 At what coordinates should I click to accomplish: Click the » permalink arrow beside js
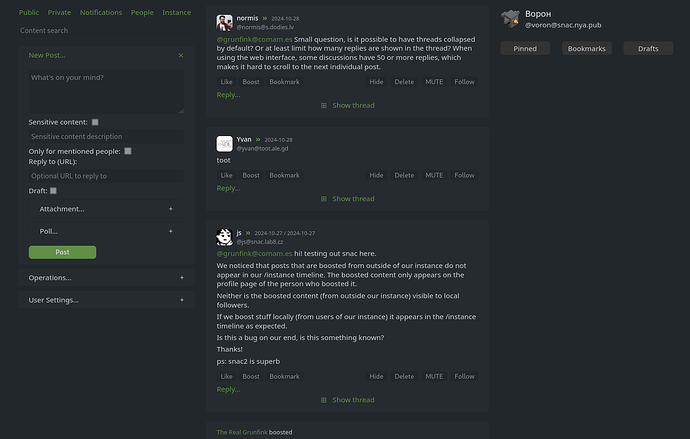click(249, 233)
